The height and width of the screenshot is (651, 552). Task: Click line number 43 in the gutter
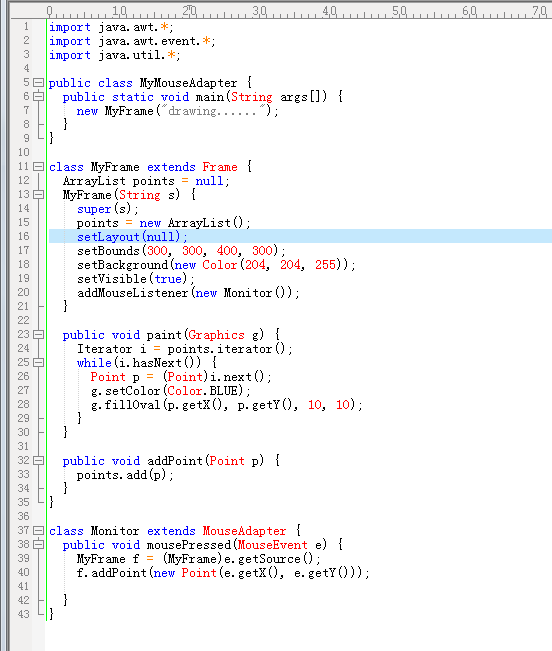point(24,615)
